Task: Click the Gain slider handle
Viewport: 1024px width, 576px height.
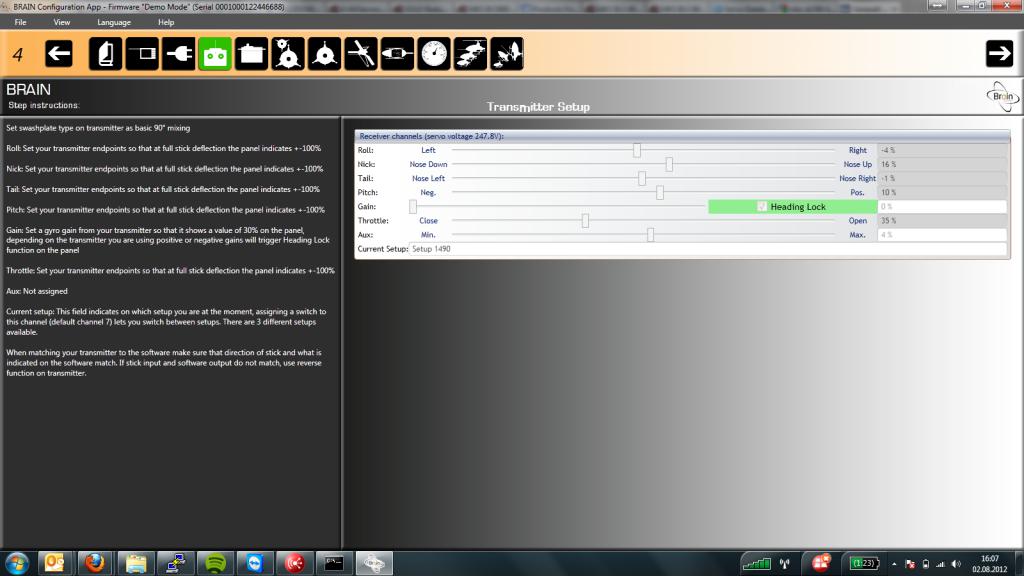Action: pyautogui.click(x=412, y=207)
